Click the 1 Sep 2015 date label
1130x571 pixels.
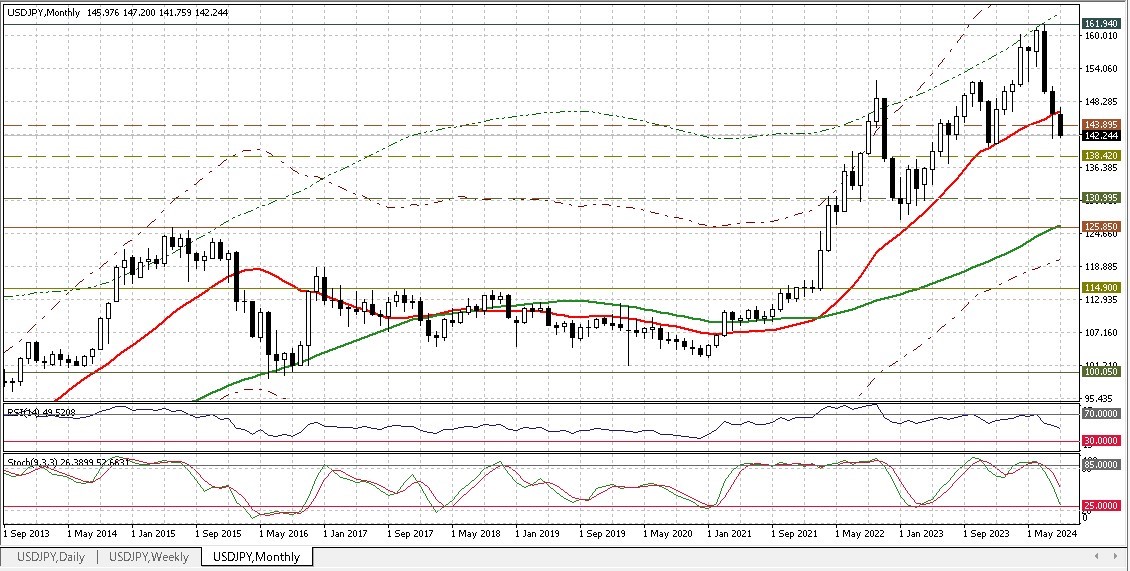click(x=219, y=534)
